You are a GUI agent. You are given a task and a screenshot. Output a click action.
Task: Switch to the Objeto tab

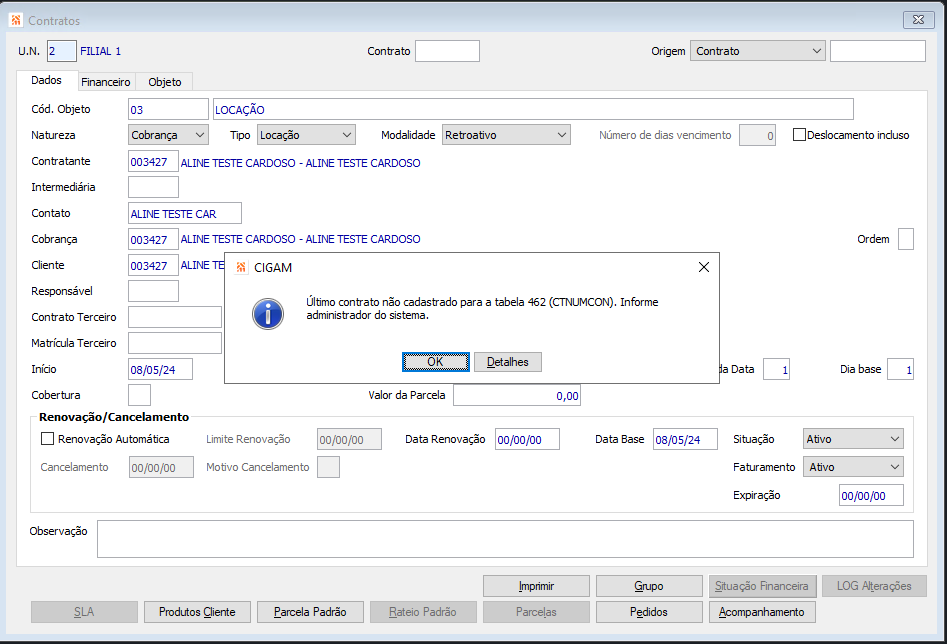pos(164,82)
